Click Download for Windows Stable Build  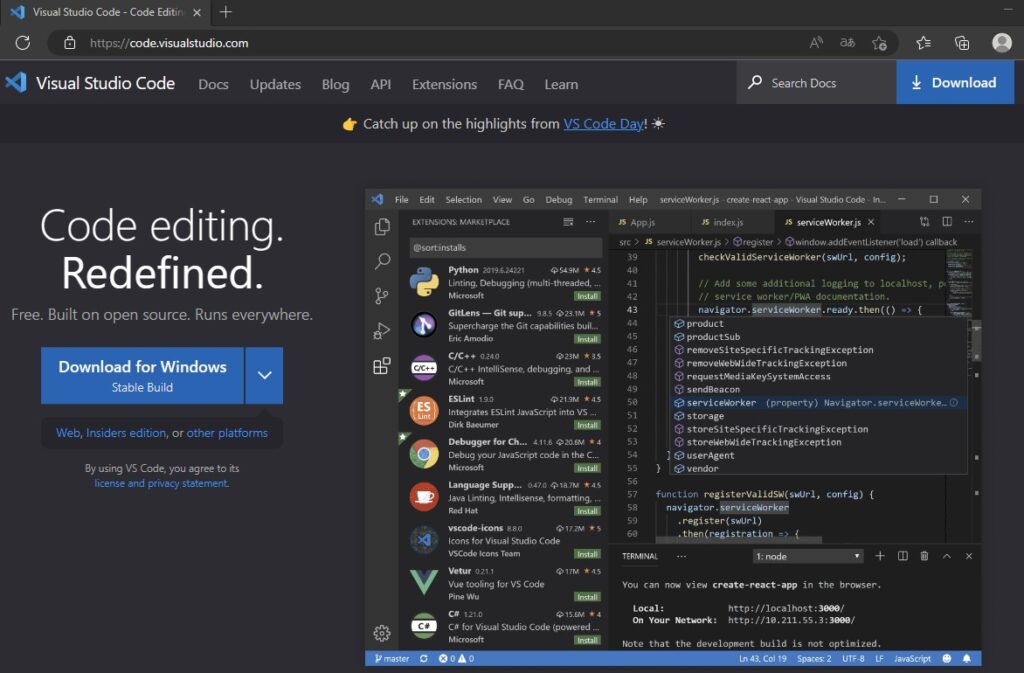pyautogui.click(x=142, y=375)
